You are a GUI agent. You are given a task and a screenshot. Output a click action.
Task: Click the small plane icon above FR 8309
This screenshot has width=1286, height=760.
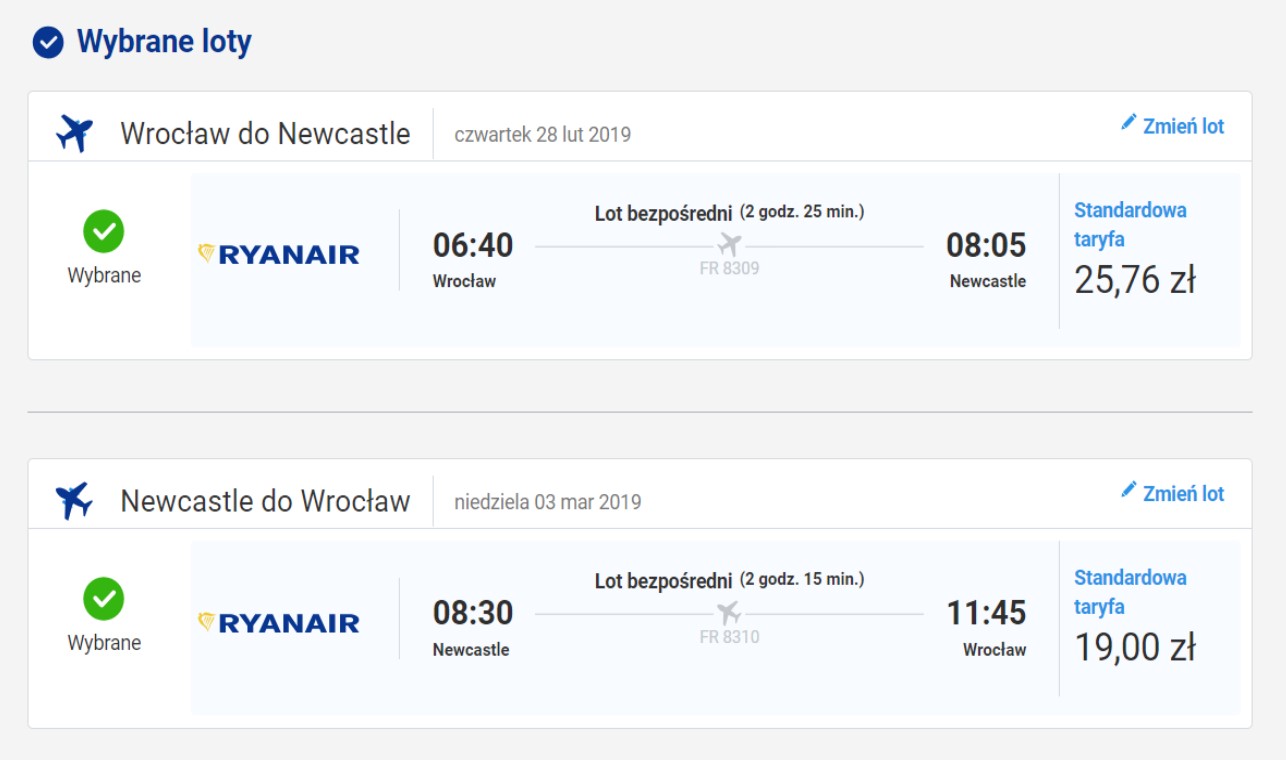coord(730,244)
